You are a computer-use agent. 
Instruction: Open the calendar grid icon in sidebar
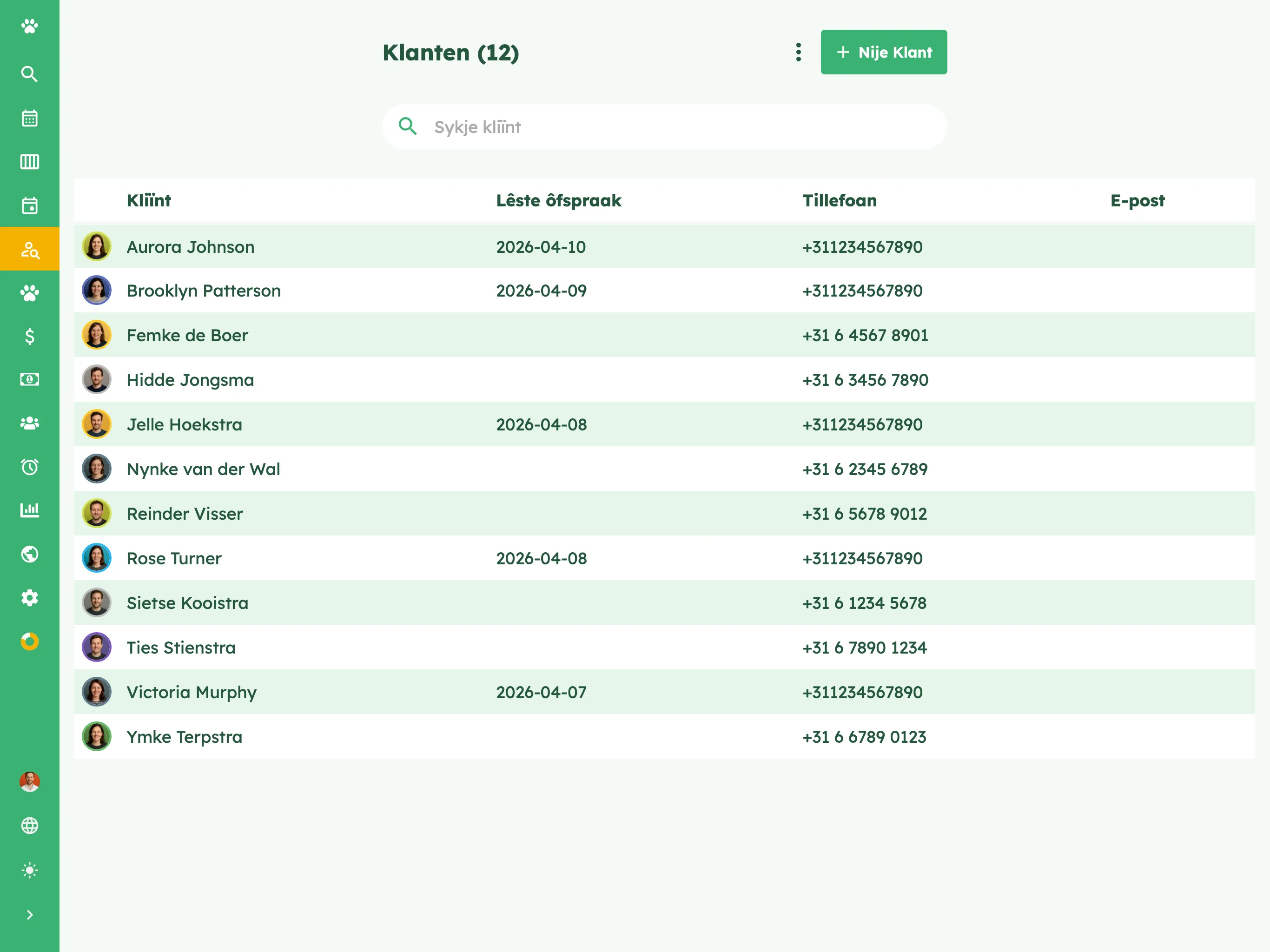29,118
